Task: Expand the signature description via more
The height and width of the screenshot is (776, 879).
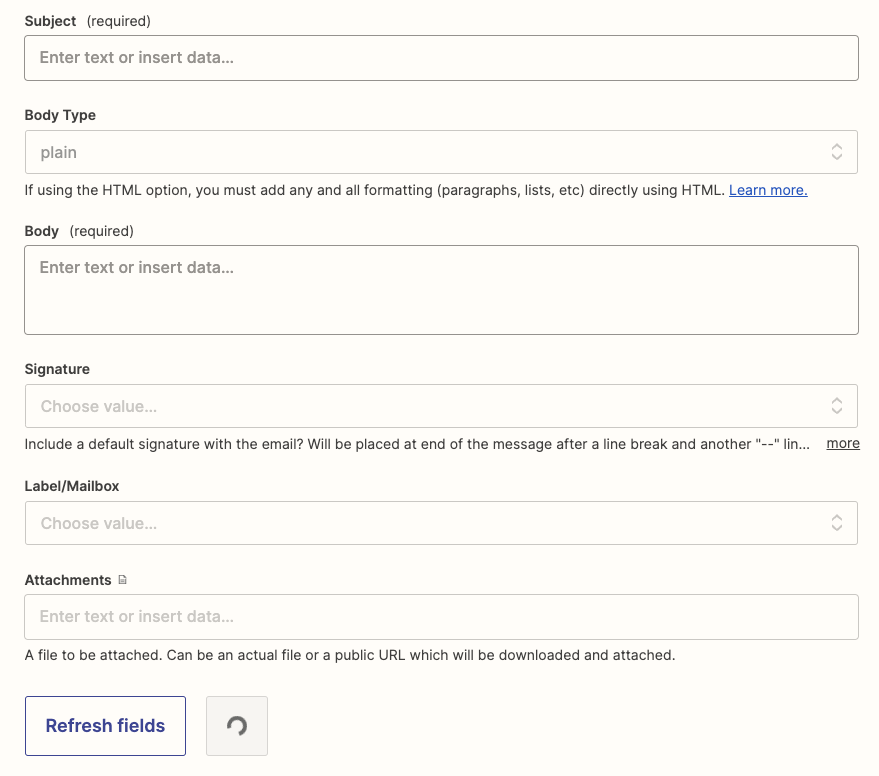Action: click(843, 444)
